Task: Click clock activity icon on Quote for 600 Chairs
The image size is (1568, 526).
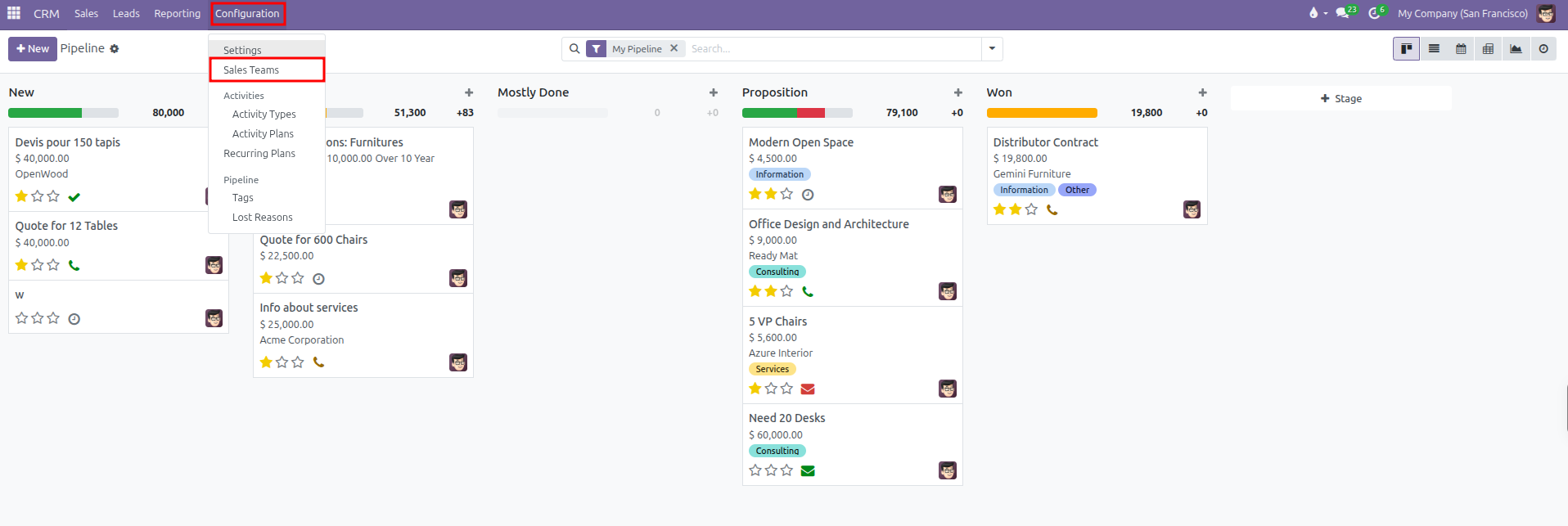Action: 318,279
